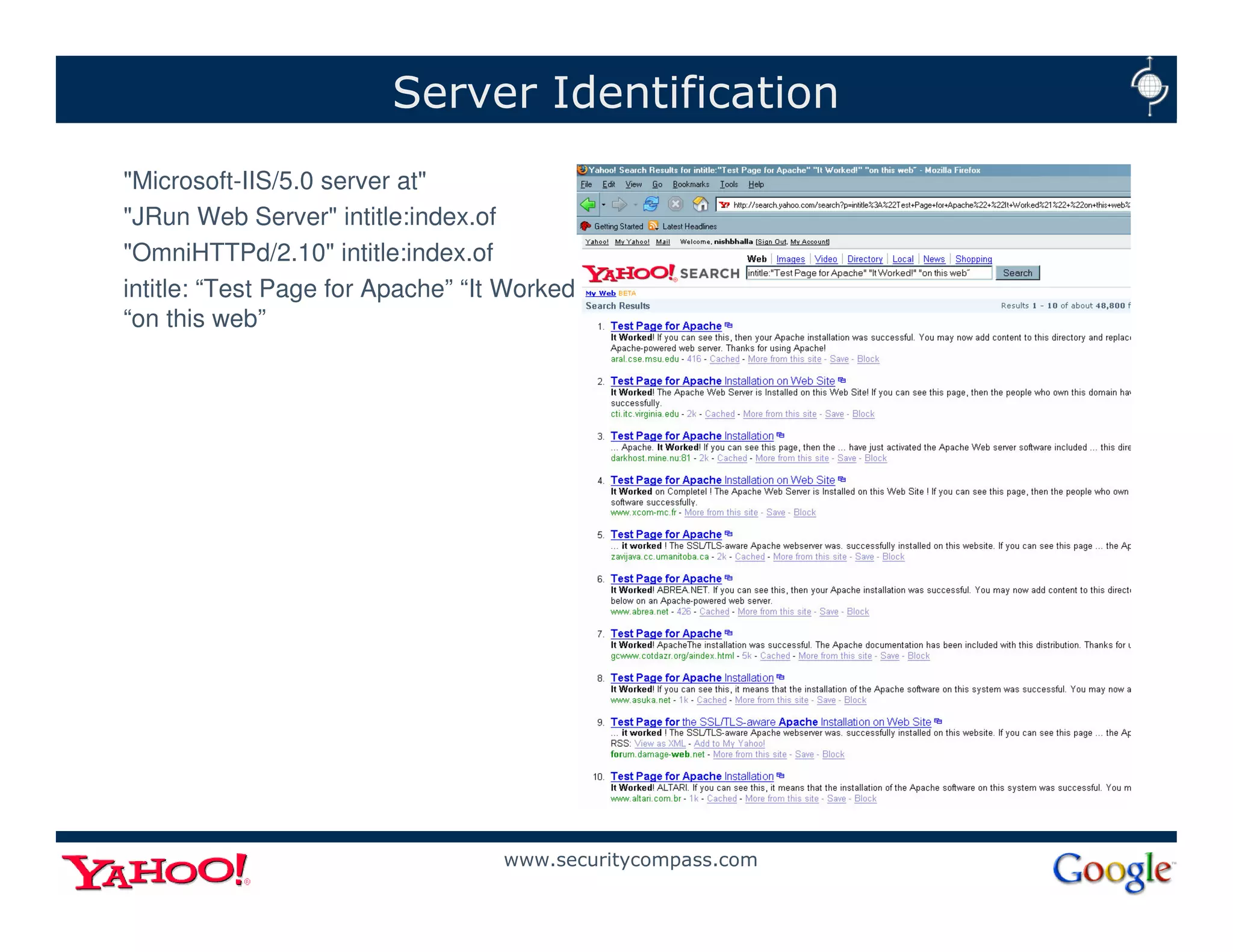Click Save for darkhost.mine.nu:81 result
1233x952 pixels.
tap(846, 459)
